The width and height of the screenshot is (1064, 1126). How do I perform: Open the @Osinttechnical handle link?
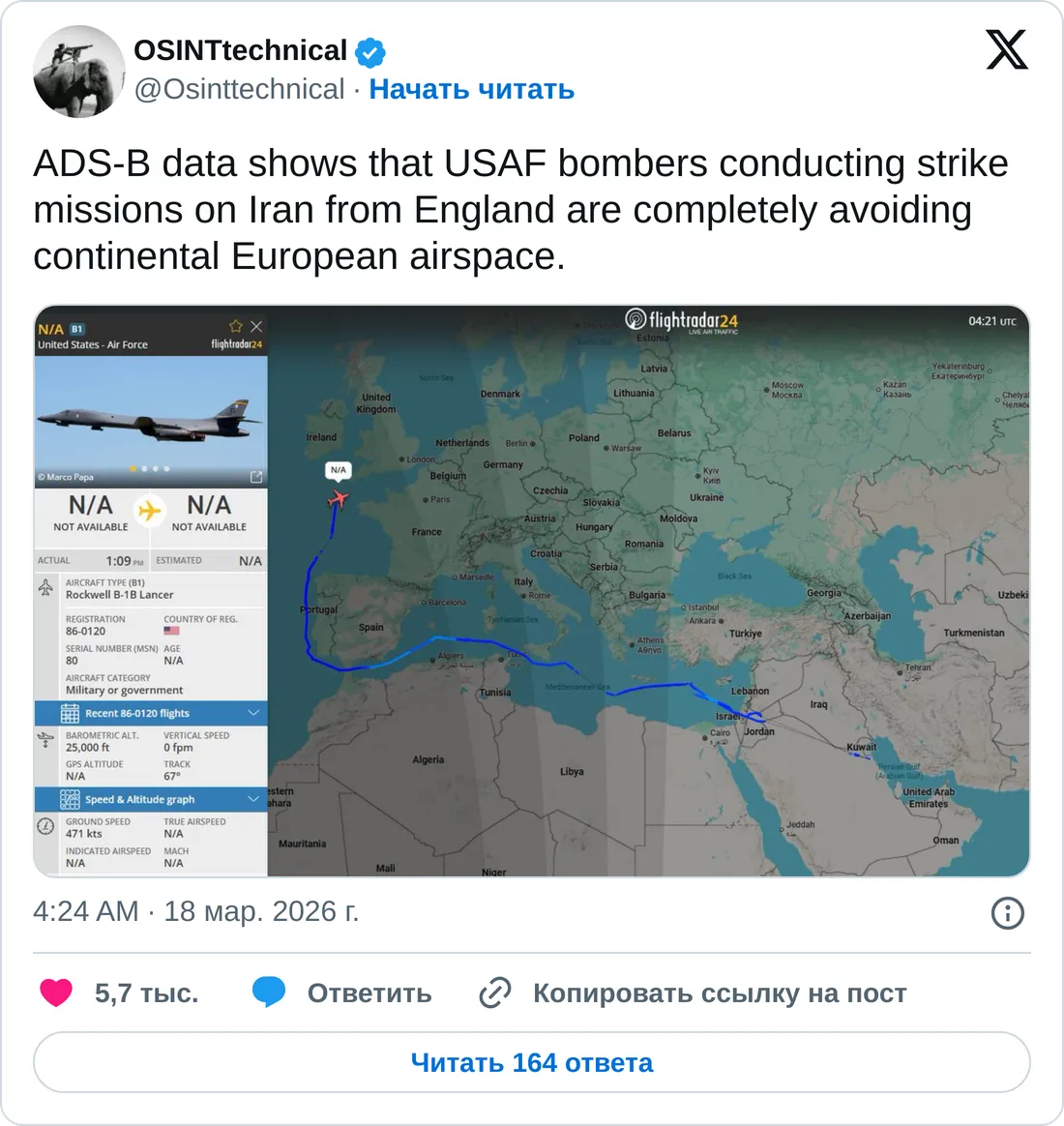click(239, 89)
